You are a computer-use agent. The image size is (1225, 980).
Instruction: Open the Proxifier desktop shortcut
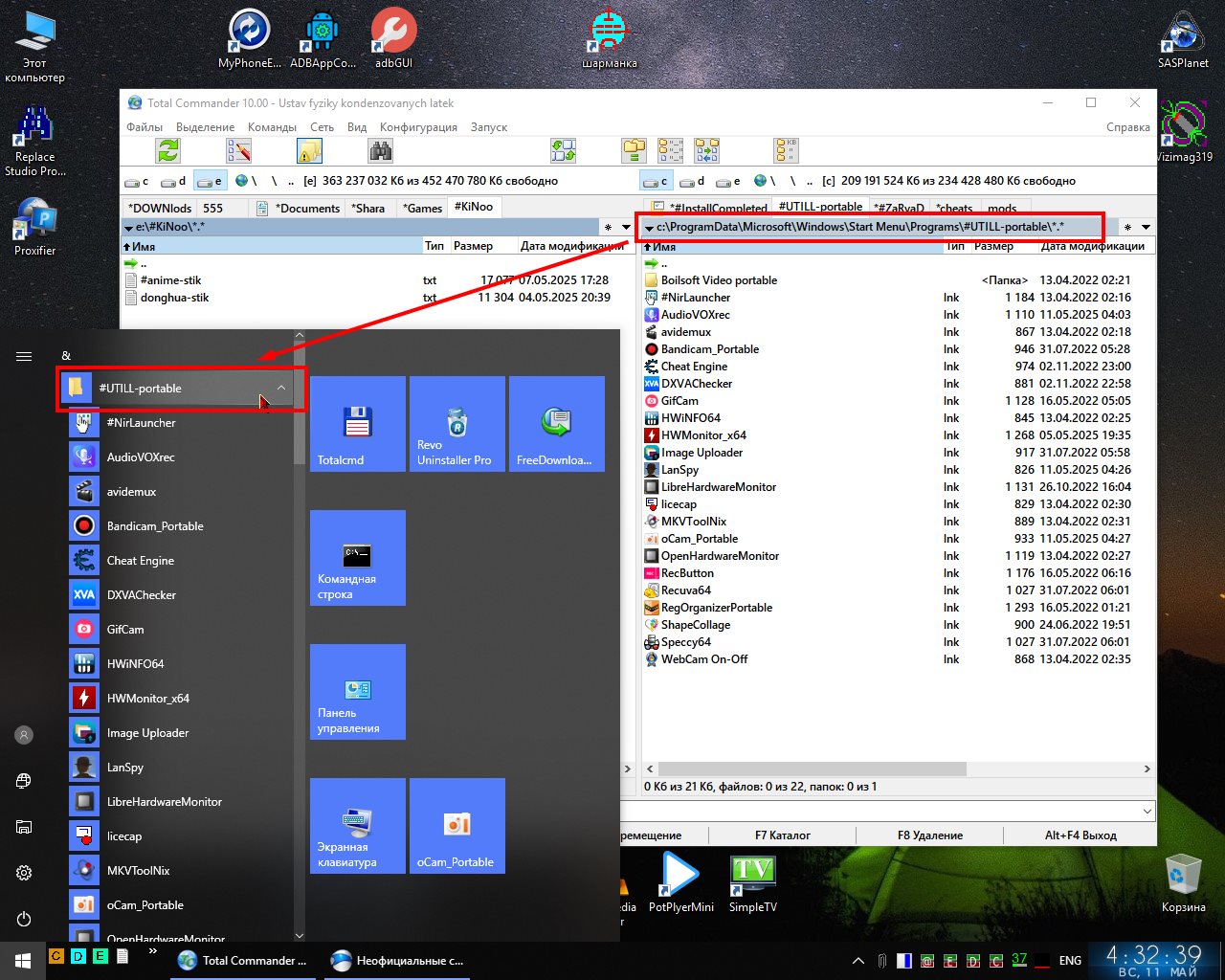pos(34,227)
